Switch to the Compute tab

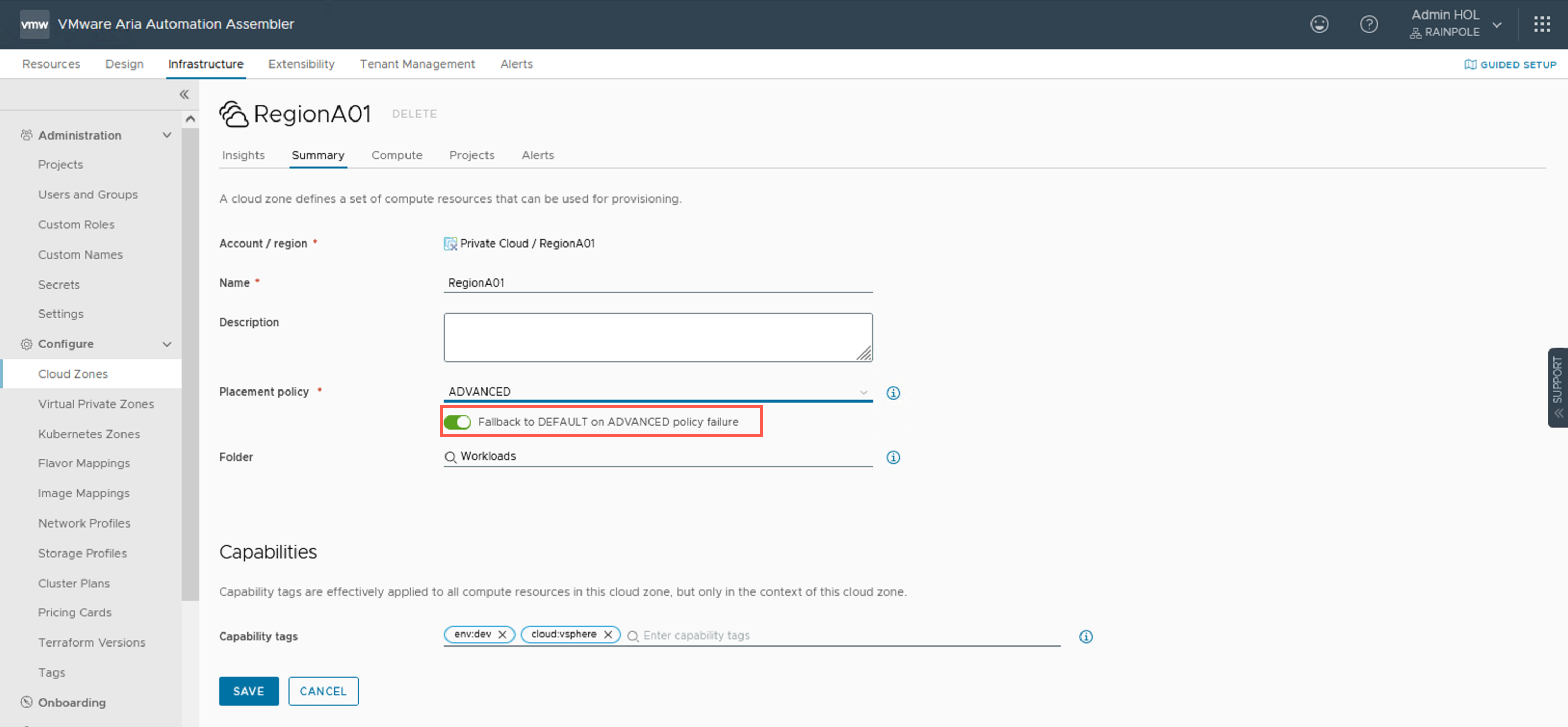pos(396,155)
